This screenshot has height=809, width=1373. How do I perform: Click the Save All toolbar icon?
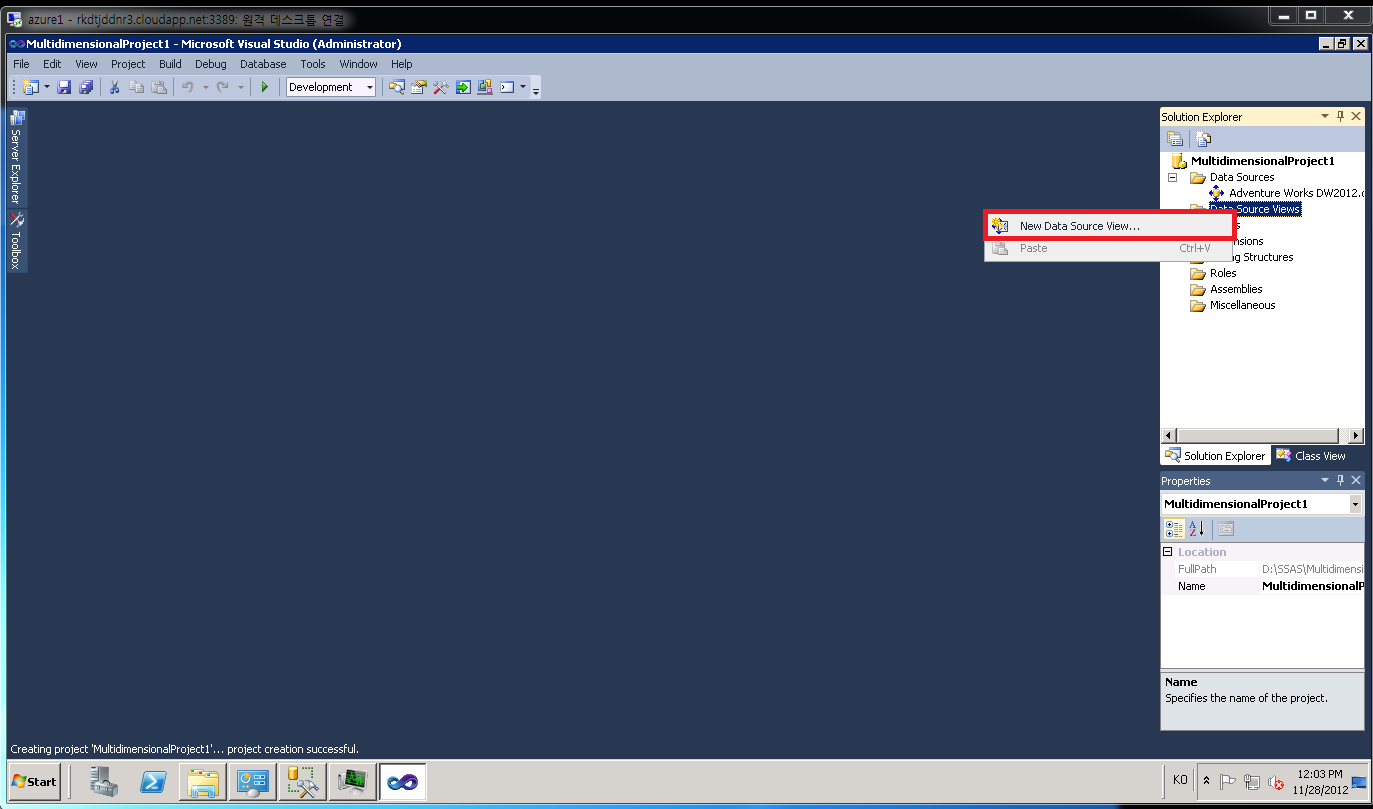coord(86,87)
